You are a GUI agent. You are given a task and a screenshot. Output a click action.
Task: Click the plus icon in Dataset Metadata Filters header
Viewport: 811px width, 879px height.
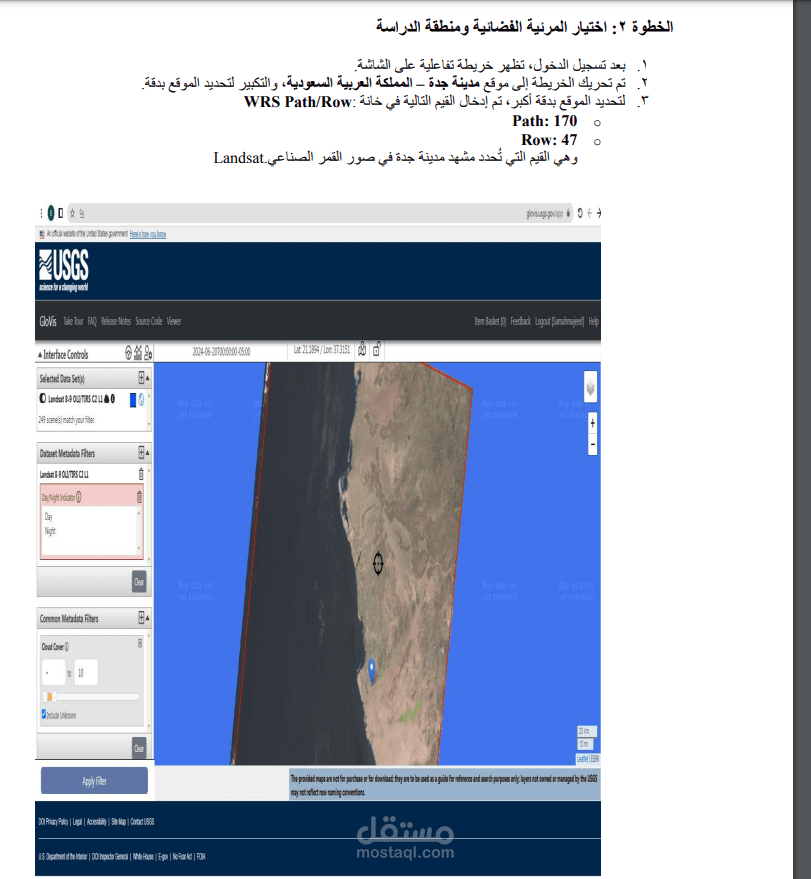click(x=141, y=452)
